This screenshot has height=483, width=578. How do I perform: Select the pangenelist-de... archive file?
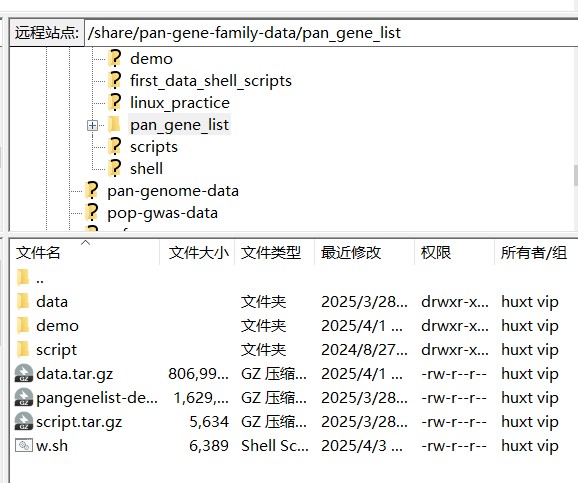tap(97, 398)
